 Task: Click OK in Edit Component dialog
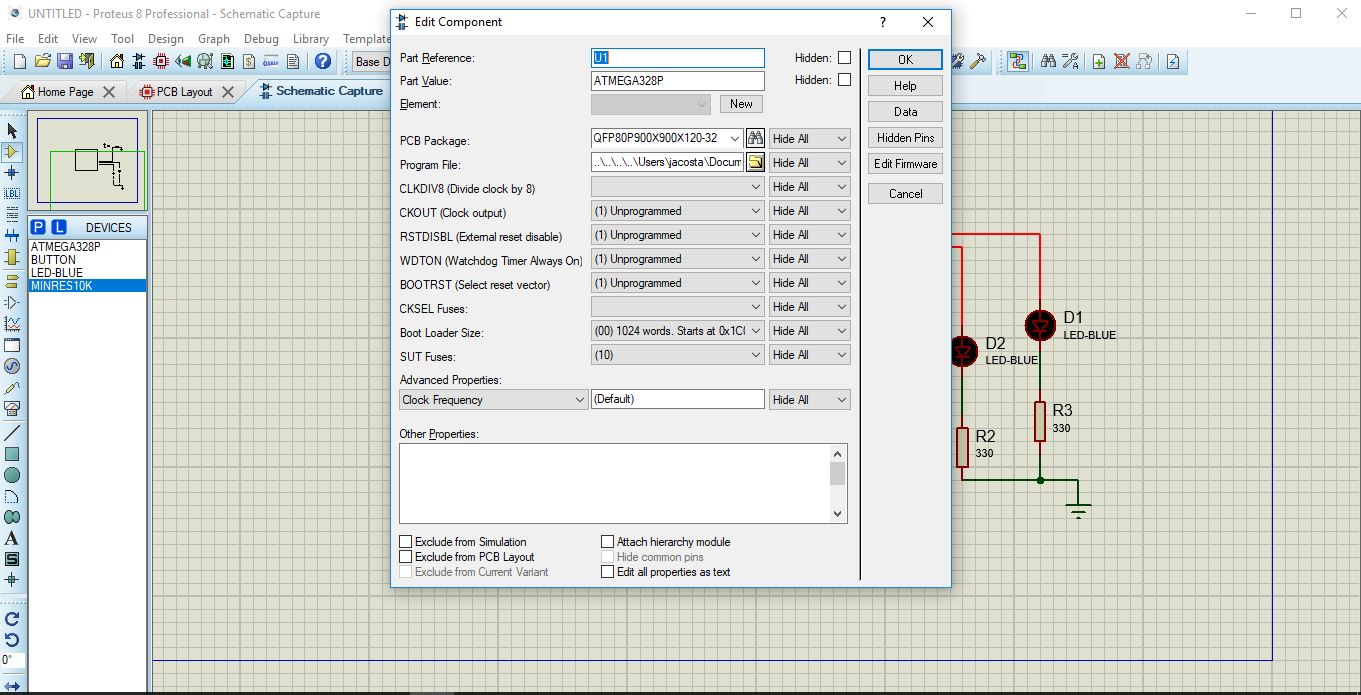pyautogui.click(x=905, y=59)
